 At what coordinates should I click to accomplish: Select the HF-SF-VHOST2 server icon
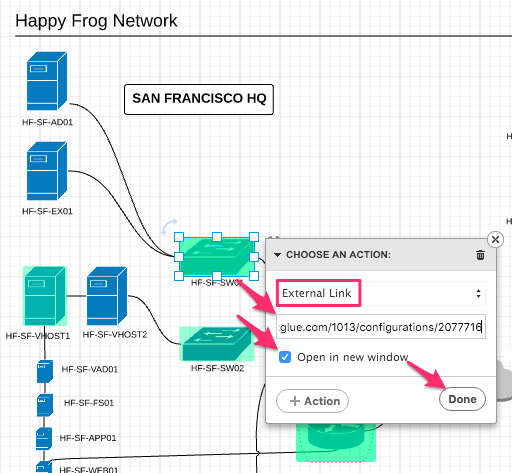tap(107, 296)
